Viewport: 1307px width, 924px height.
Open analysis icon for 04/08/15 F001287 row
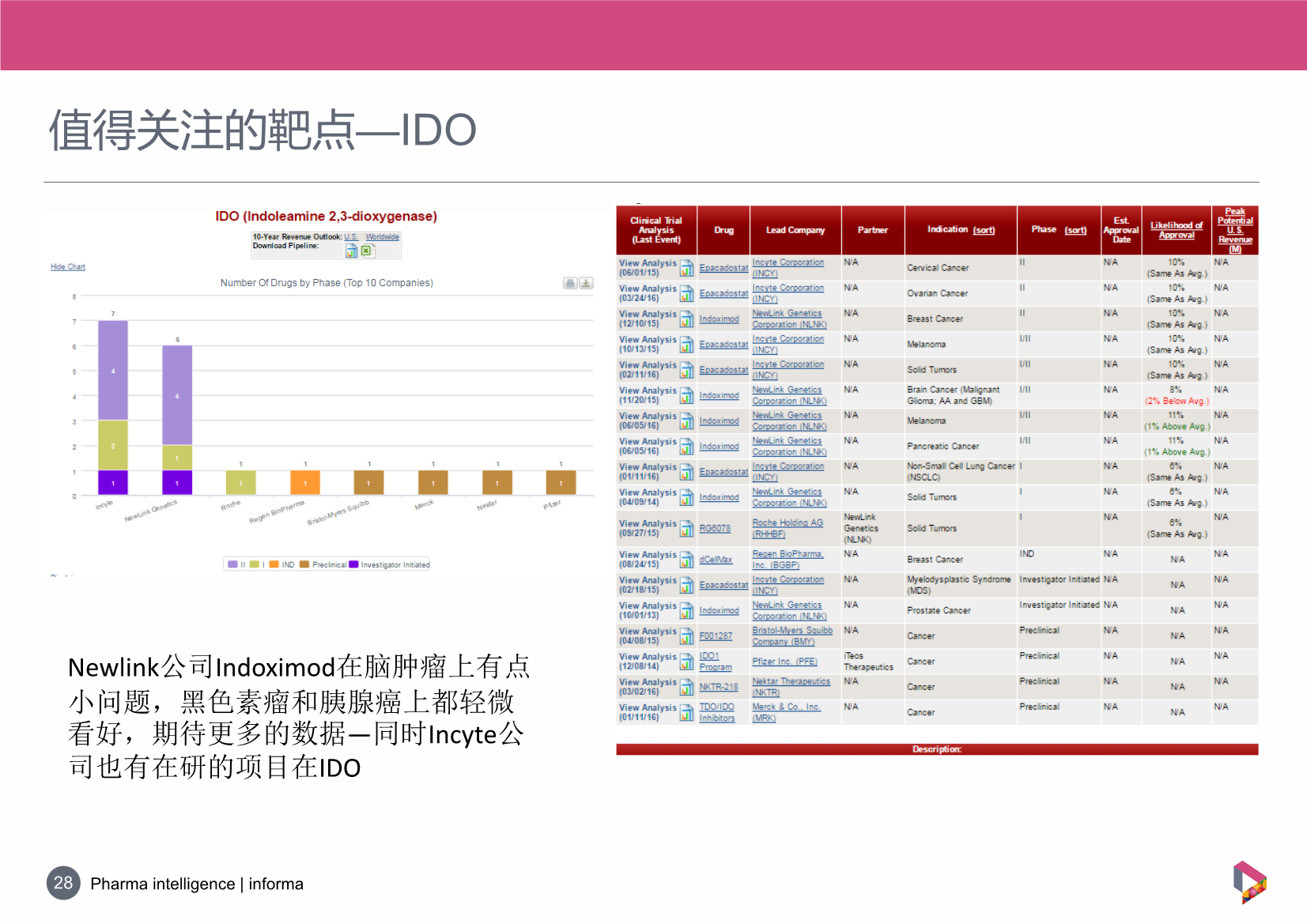click(686, 636)
